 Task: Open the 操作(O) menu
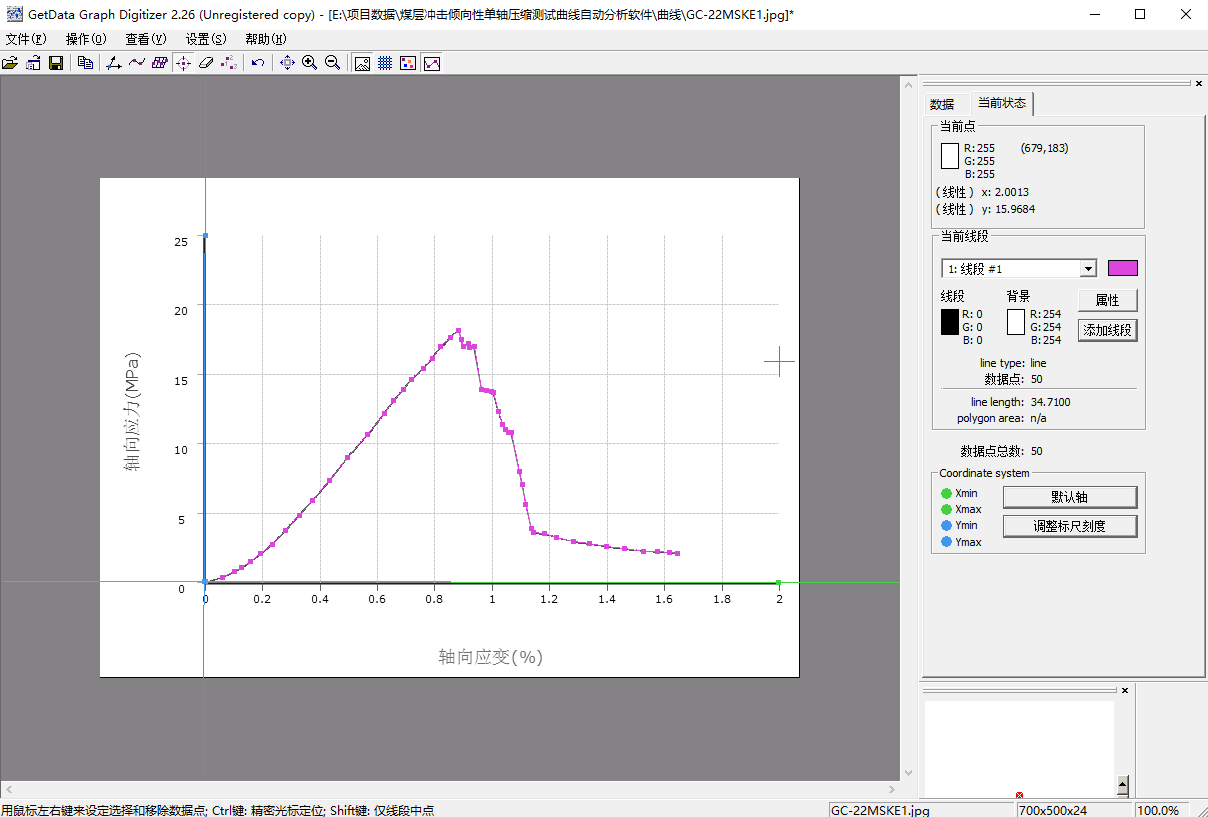86,39
